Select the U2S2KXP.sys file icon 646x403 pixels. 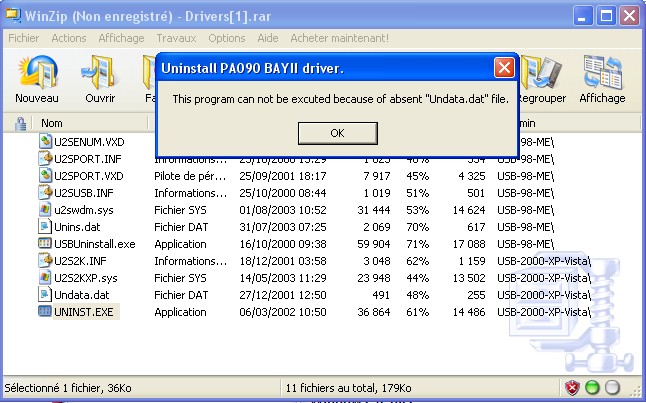point(45,277)
